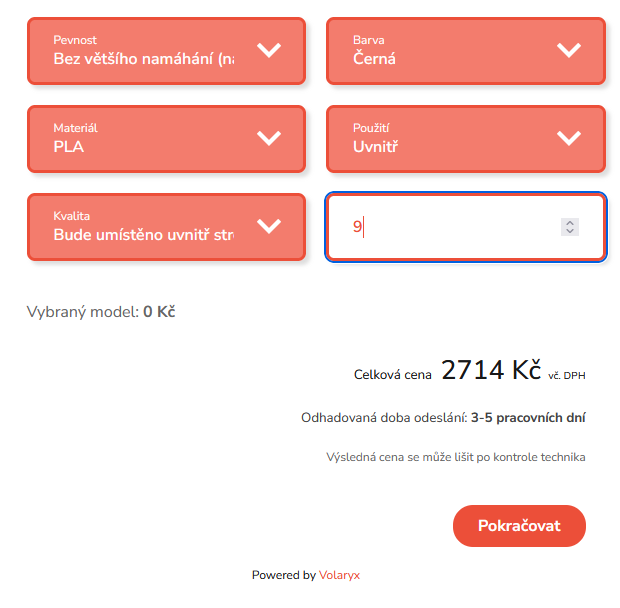Image resolution: width=620 pixels, height=608 pixels.
Task: Click the technician price check note
Action: (x=455, y=457)
